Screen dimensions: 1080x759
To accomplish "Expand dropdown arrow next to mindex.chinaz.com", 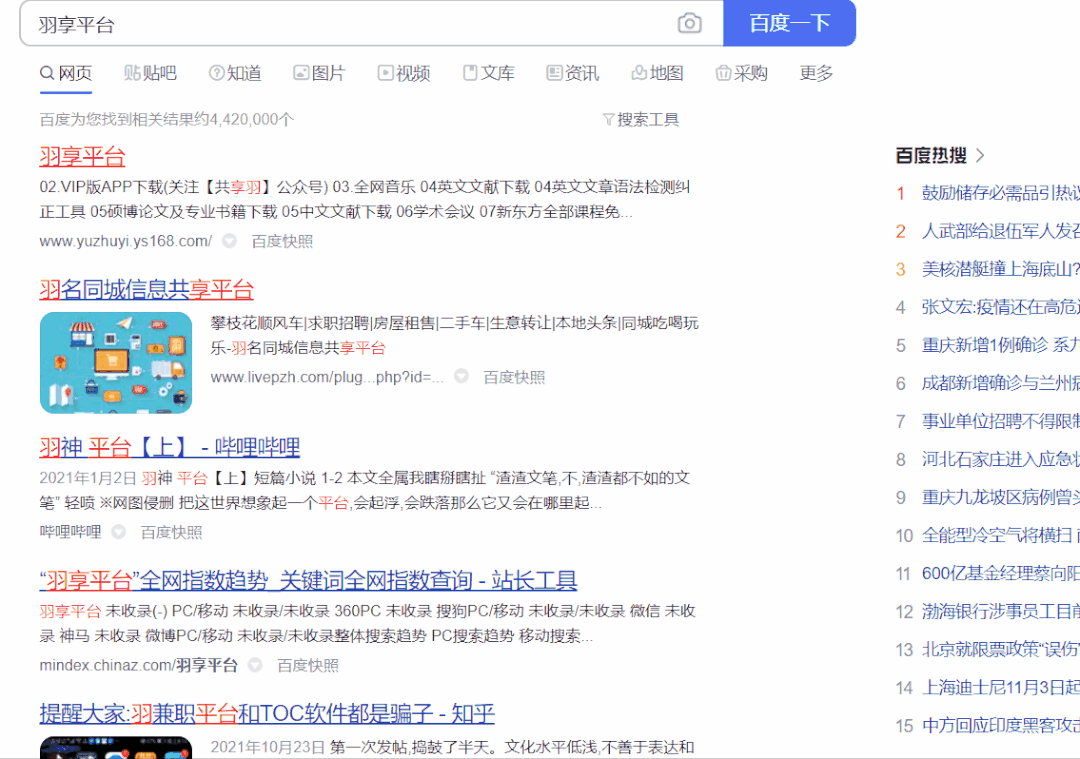I will click(255, 665).
